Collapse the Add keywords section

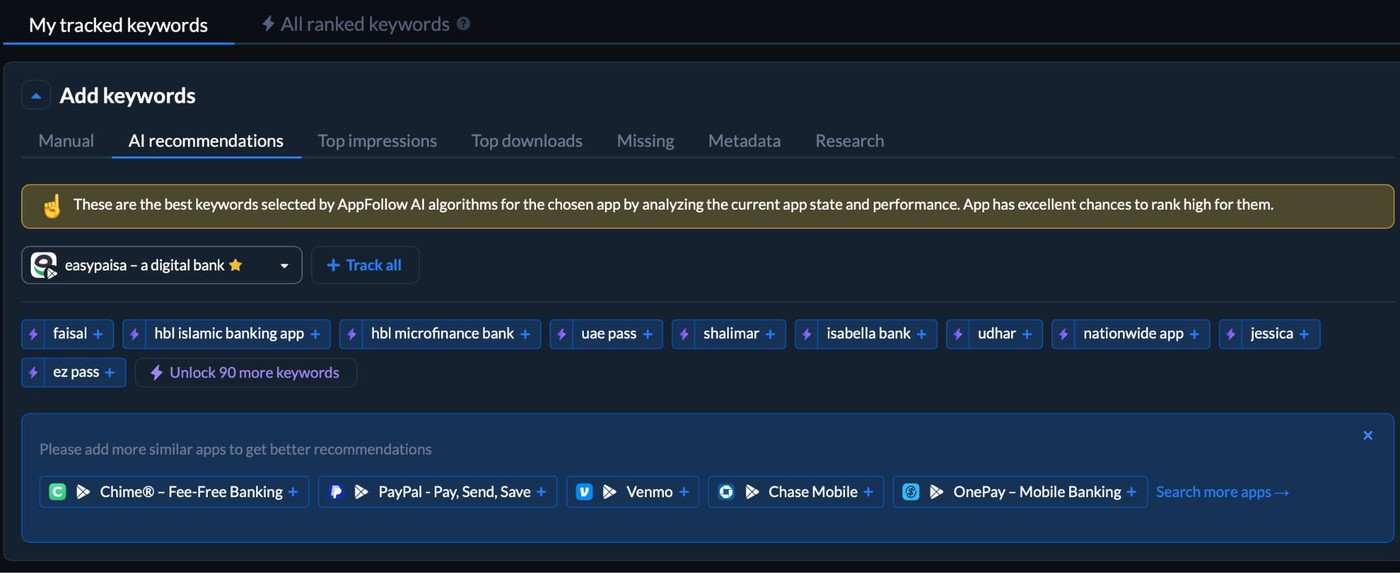pos(36,96)
